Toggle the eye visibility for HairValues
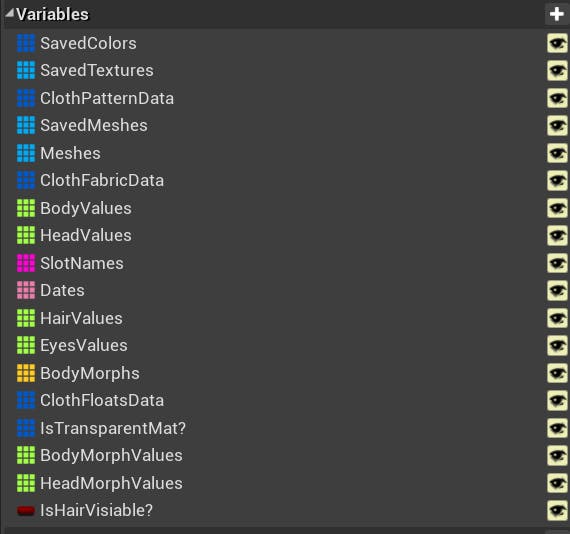The image size is (570, 534). pyautogui.click(x=557, y=318)
